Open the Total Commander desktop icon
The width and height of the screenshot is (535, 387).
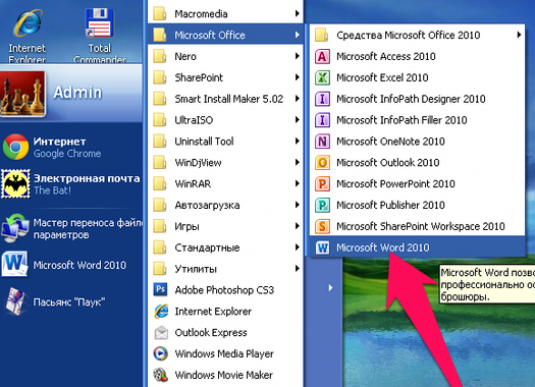tap(99, 34)
